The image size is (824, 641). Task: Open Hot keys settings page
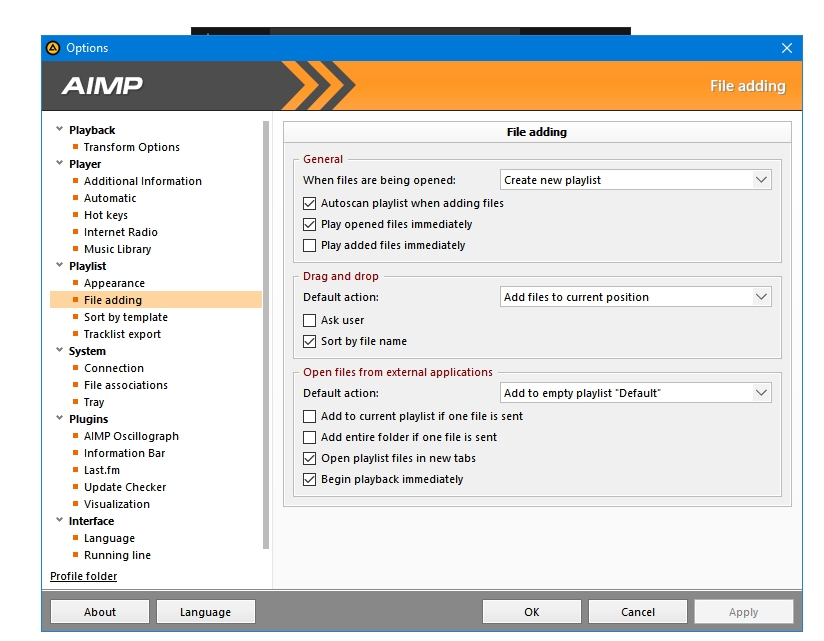[106, 215]
